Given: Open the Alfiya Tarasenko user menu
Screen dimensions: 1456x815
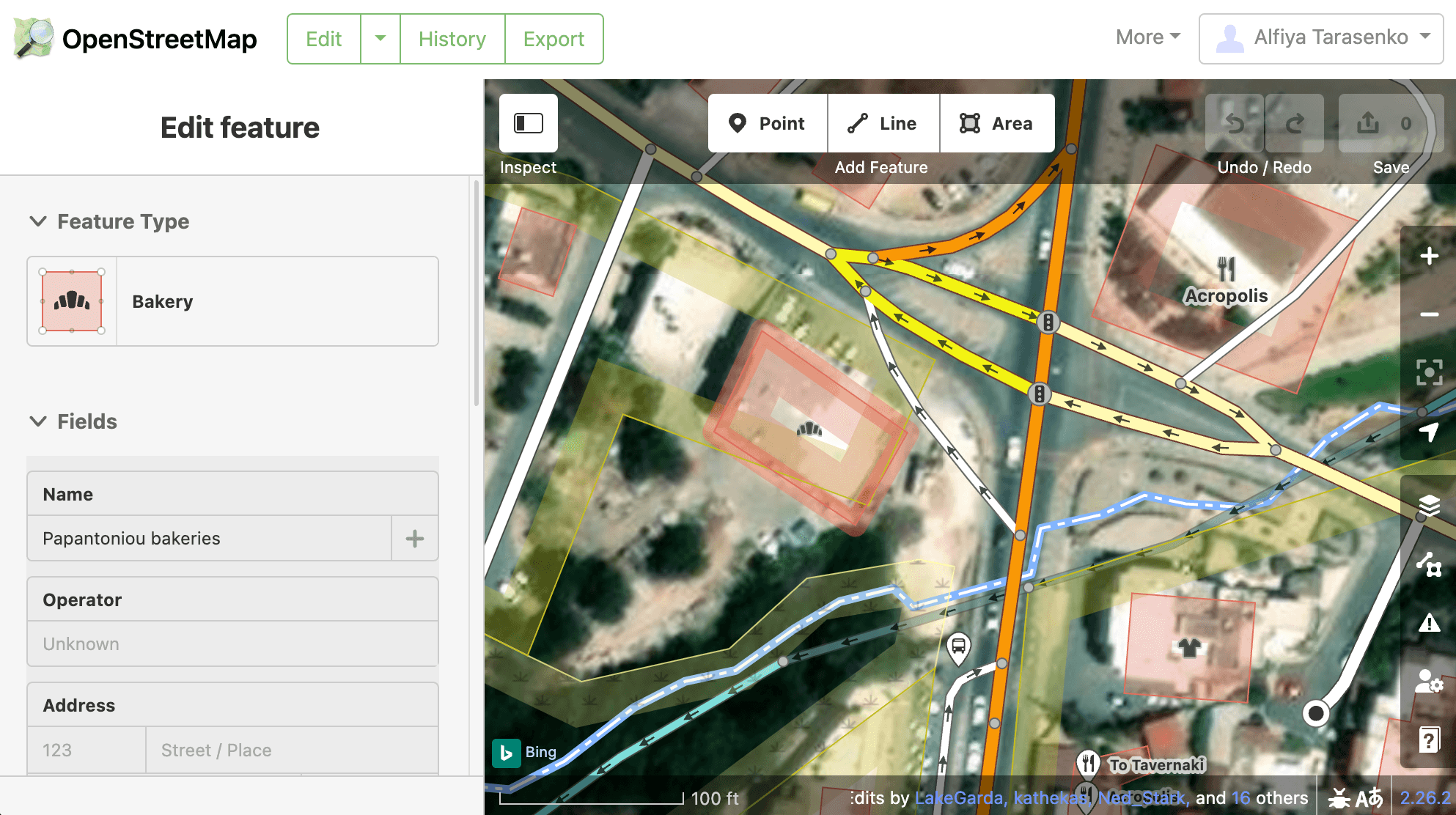Looking at the screenshot, I should [x=1321, y=38].
